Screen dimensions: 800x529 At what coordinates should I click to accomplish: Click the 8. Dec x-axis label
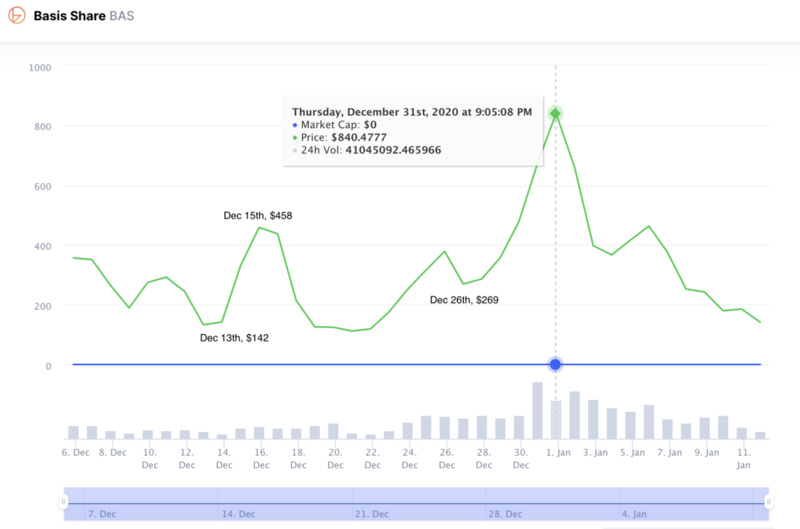pos(113,452)
